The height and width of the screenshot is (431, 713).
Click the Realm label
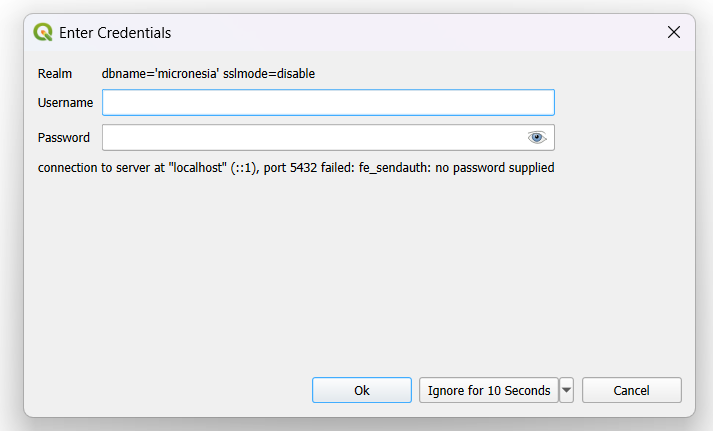[x=55, y=74]
